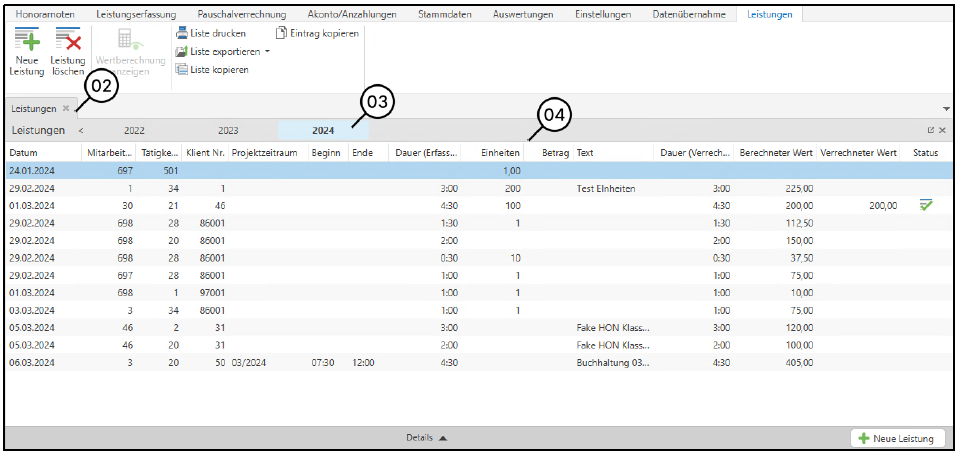Click Eintrag kopieren in the ribbon
957x453 pixels.
pos(316,33)
